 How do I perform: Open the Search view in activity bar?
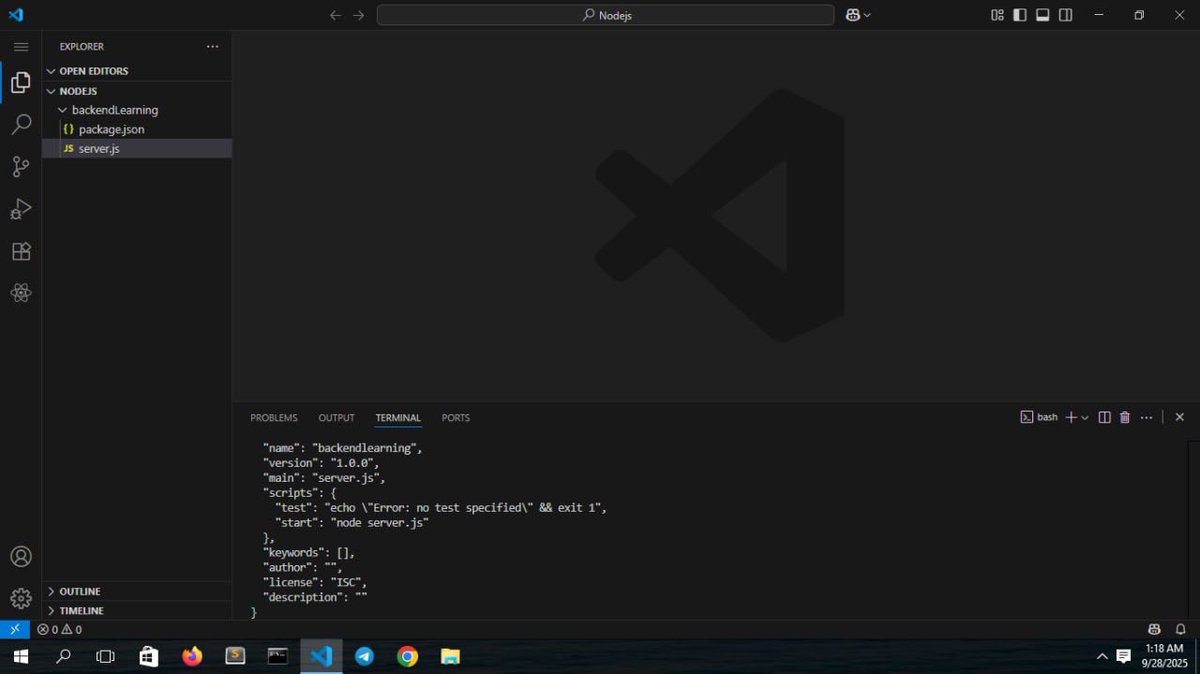coord(20,125)
